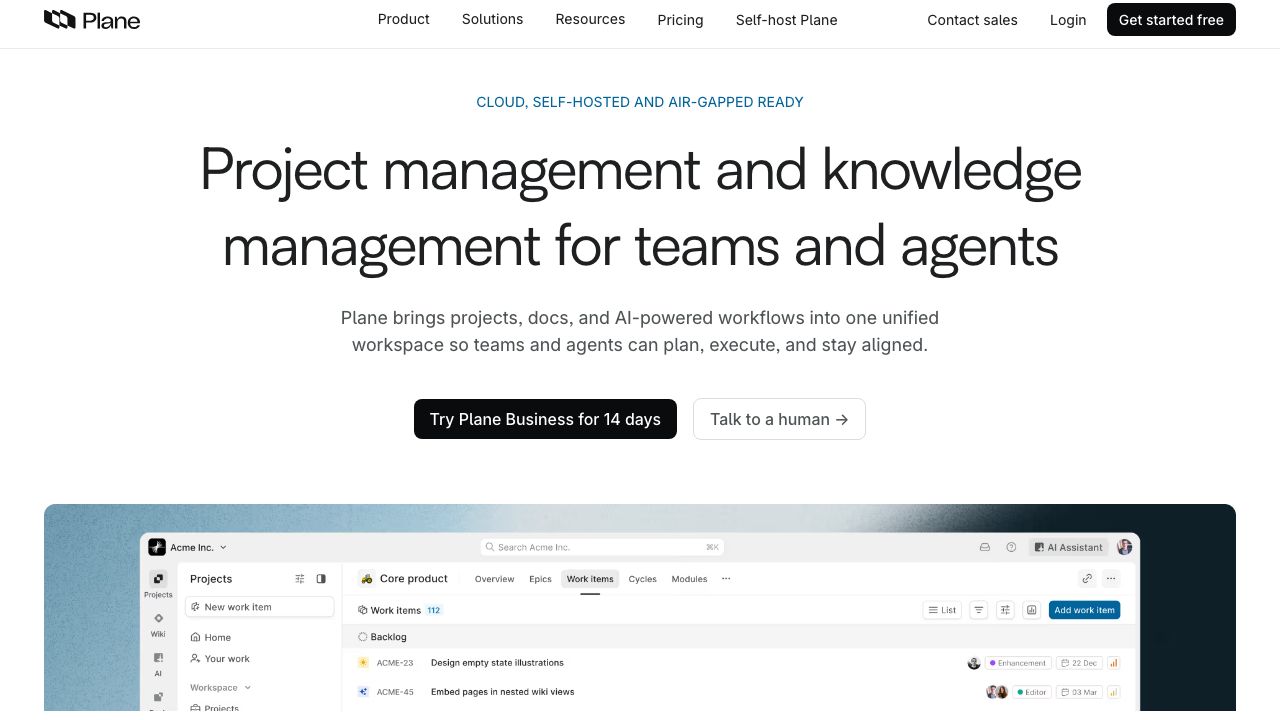
Task: Click the analytics chart icon
Action: [1032, 610]
